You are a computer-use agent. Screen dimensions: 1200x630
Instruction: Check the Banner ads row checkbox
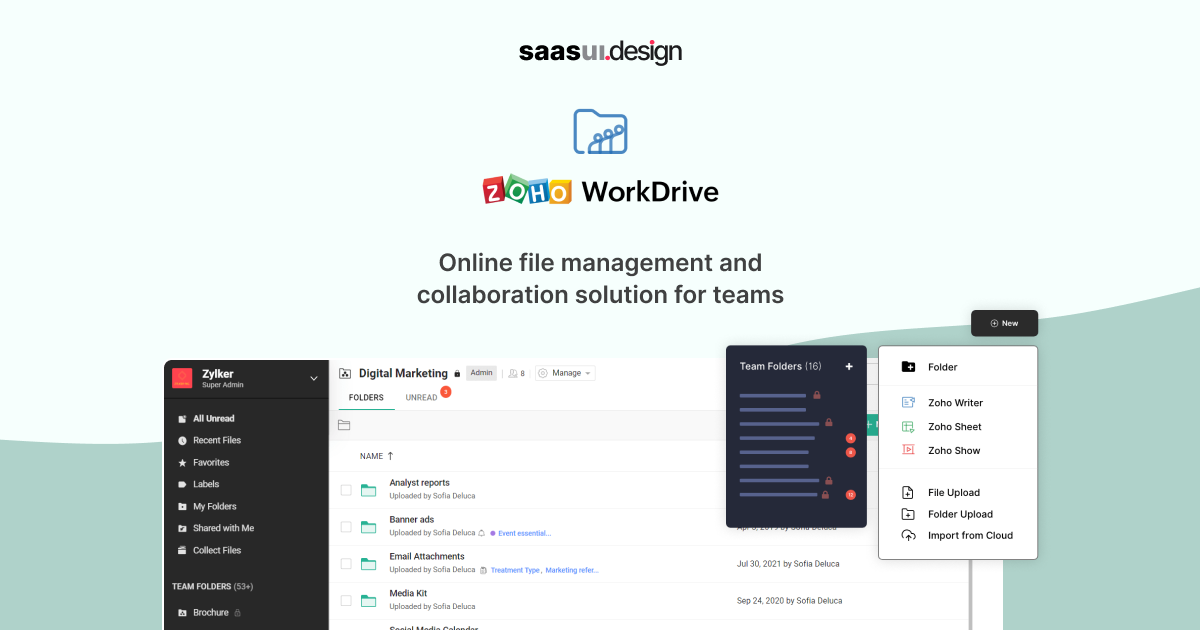(x=344, y=525)
